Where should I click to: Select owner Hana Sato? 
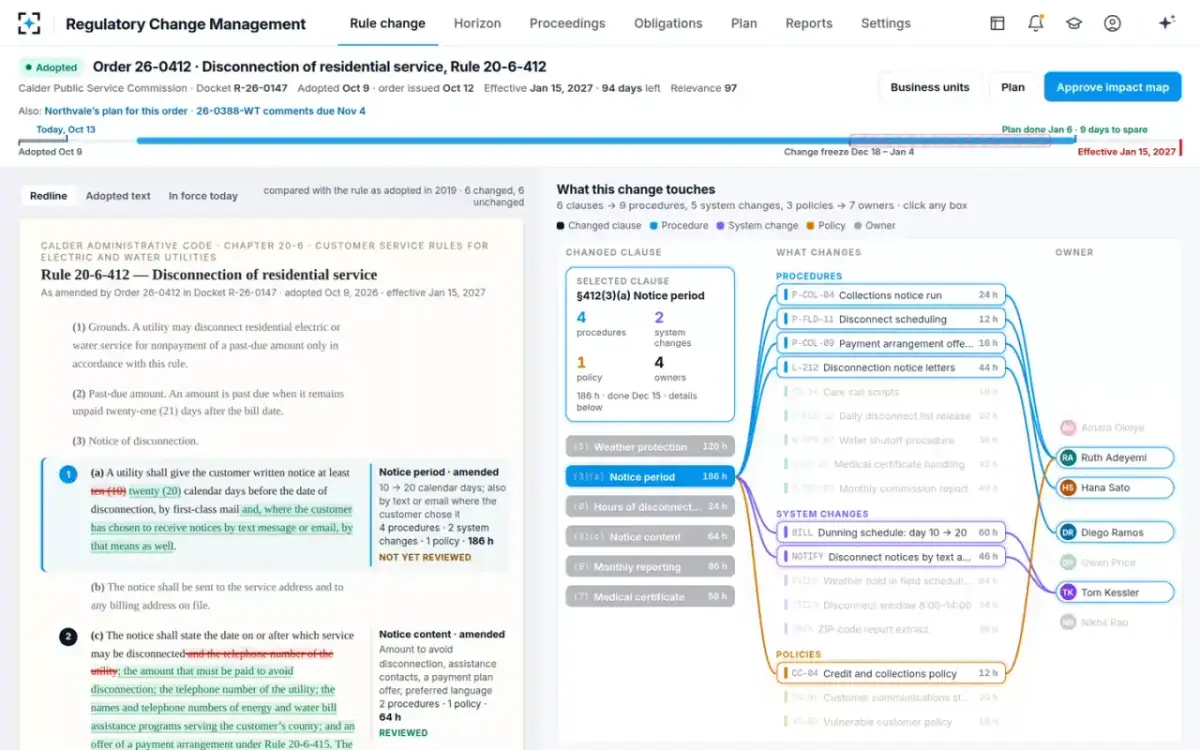tap(1114, 488)
